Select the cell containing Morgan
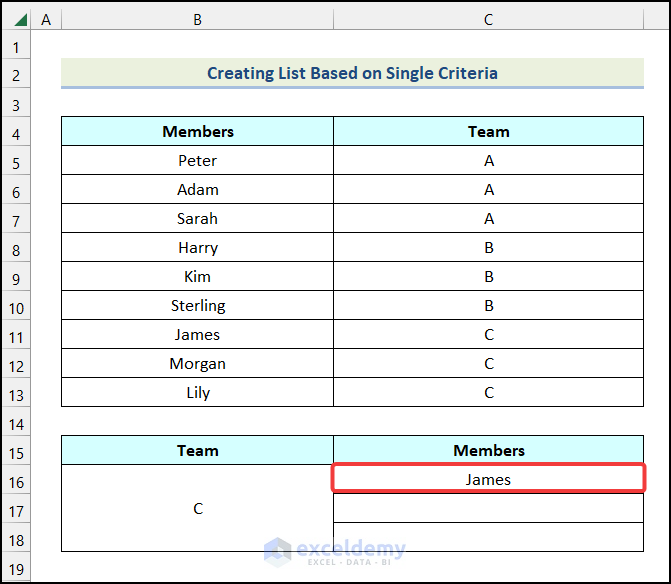Screen dimensions: 671x584 point(197,364)
